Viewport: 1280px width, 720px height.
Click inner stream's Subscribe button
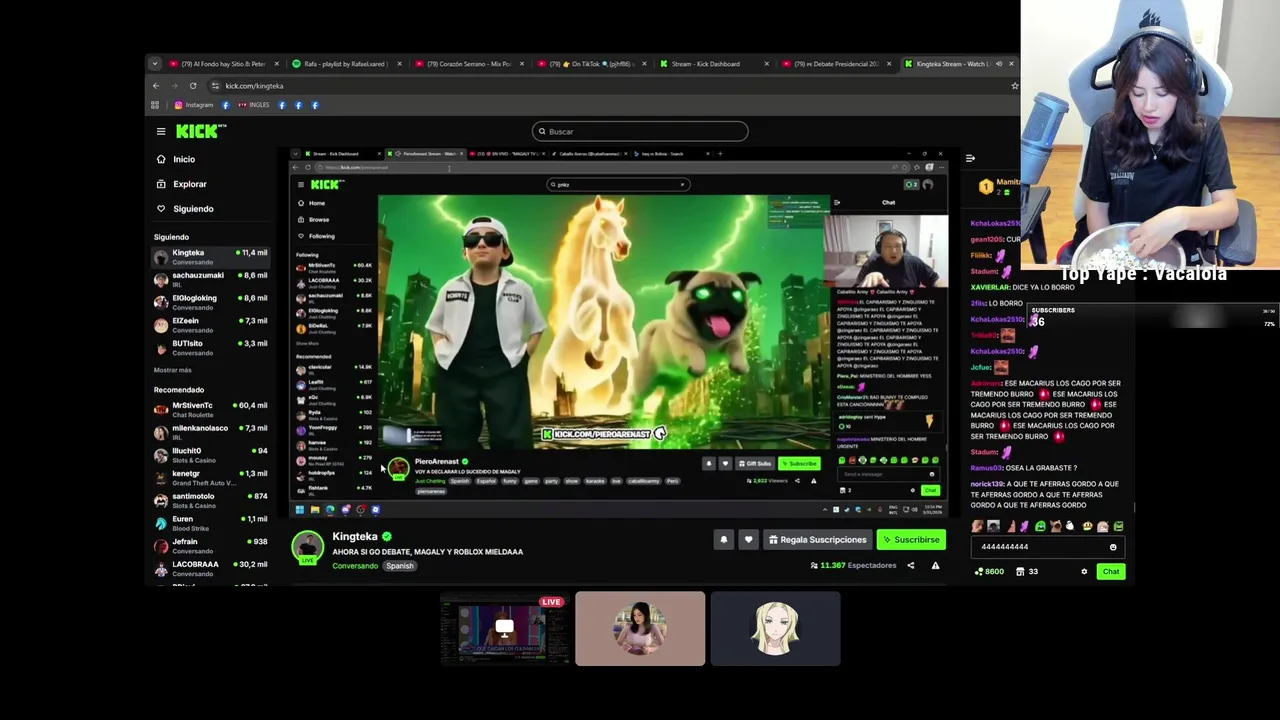click(x=799, y=464)
